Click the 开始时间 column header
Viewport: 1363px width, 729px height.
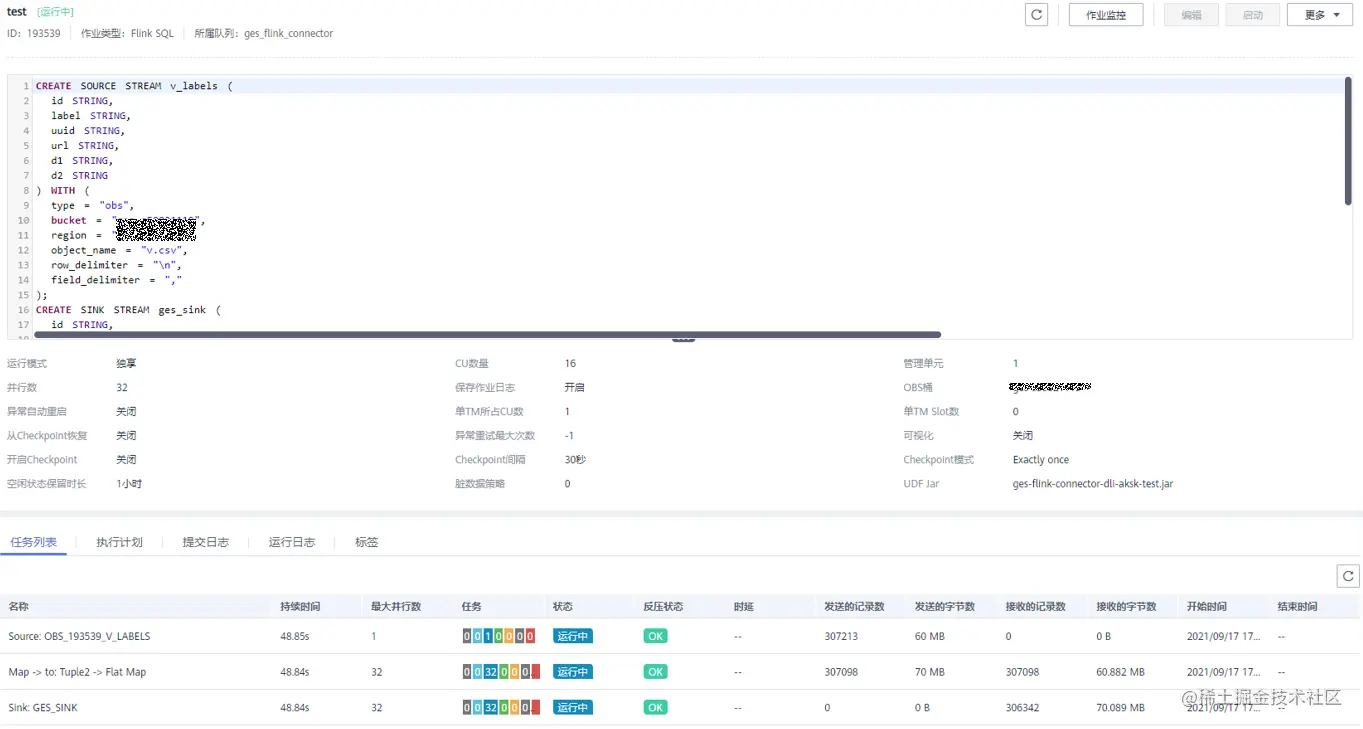click(x=1207, y=606)
